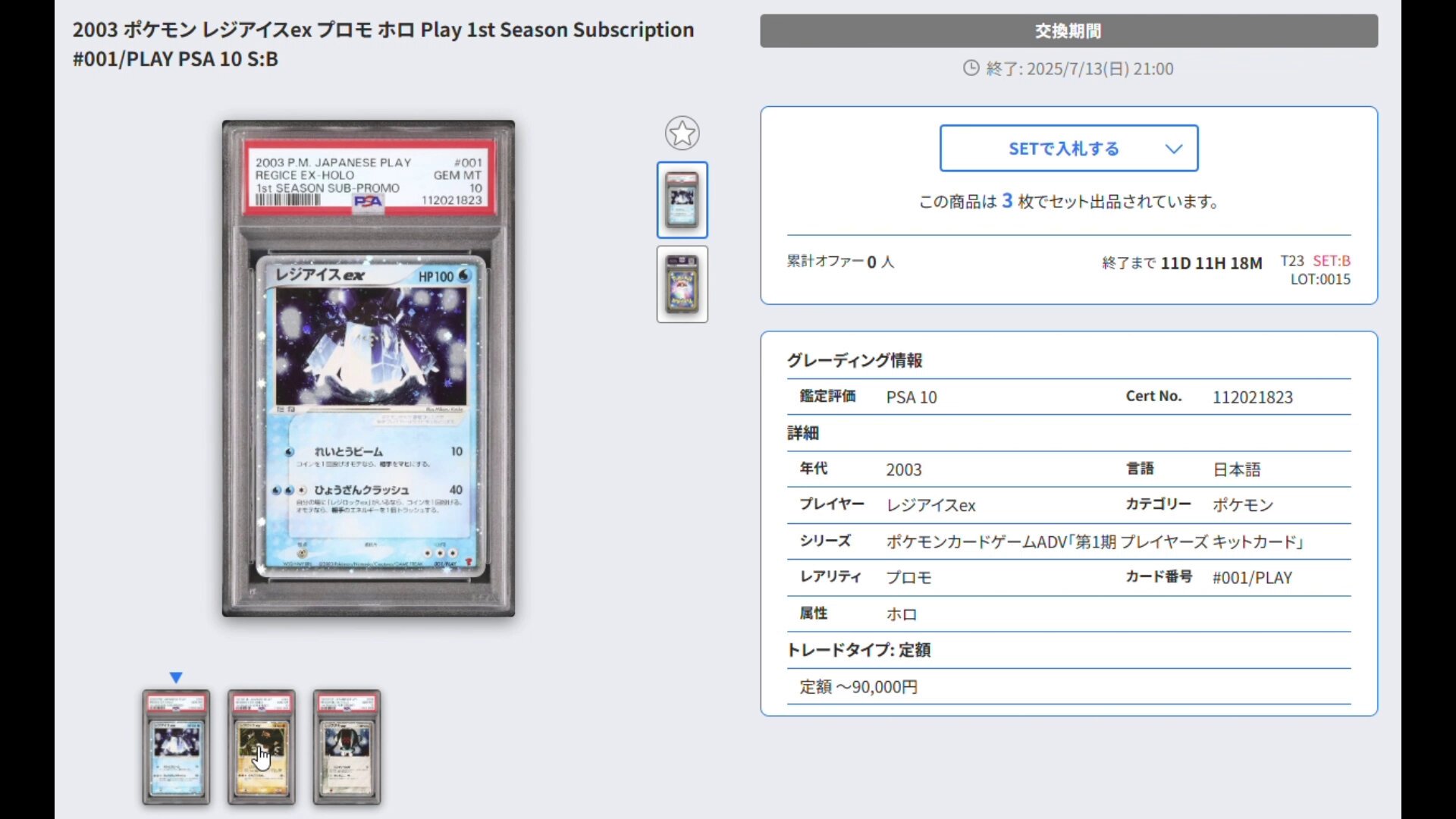Open the SETで入札する dropdown

click(1068, 148)
